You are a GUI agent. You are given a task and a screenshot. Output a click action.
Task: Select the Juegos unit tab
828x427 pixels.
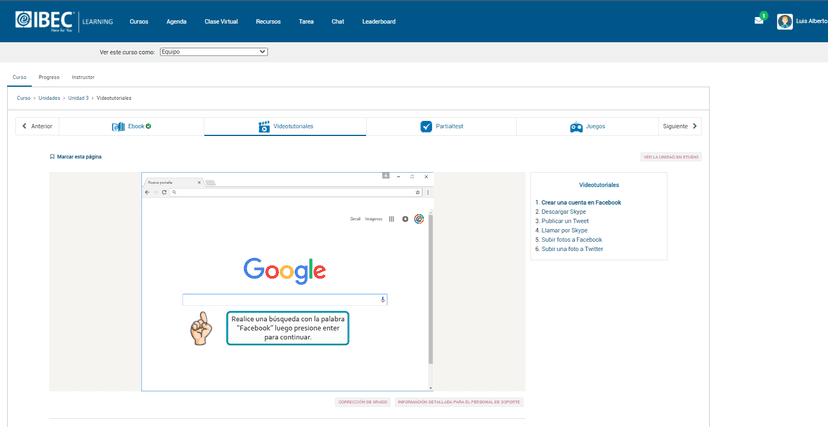coord(587,127)
